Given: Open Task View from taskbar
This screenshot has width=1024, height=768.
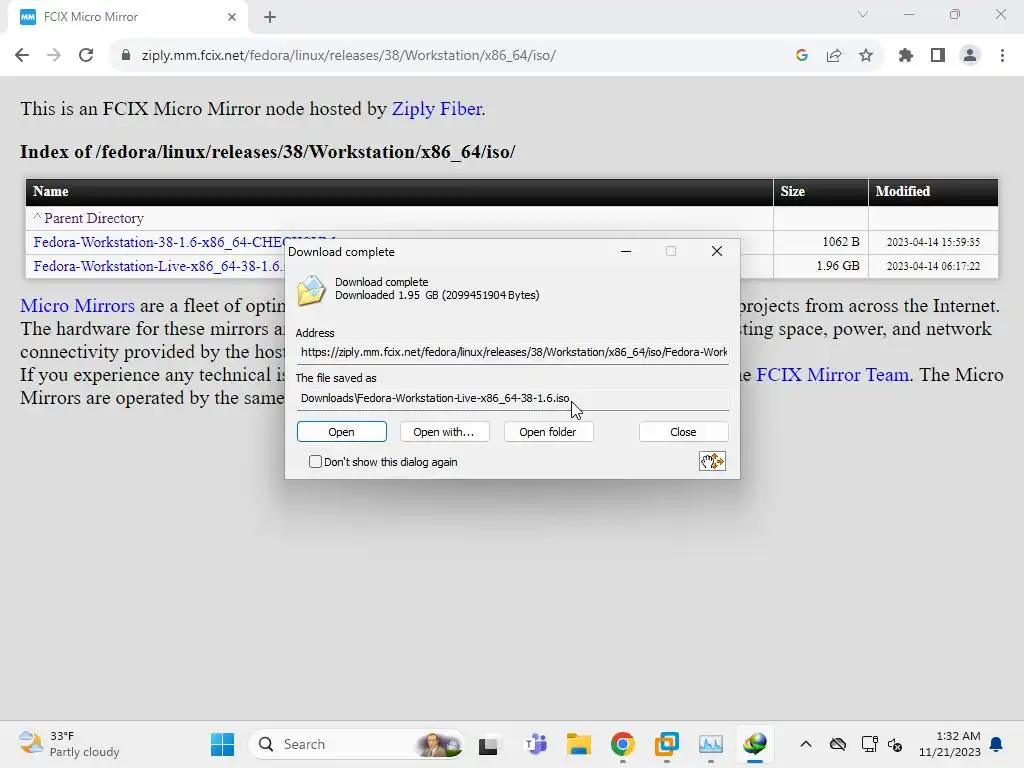Looking at the screenshot, I should click(488, 744).
